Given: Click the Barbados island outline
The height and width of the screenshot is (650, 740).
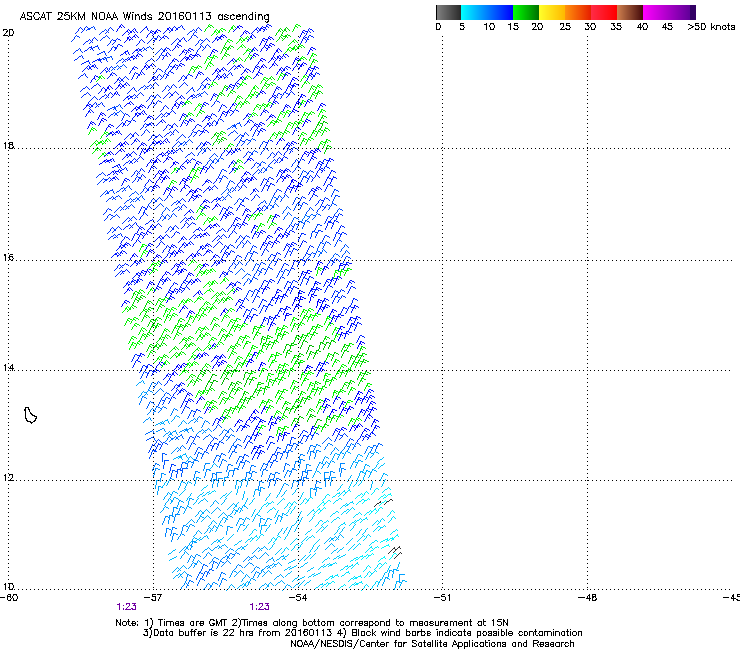Looking at the screenshot, I should [30, 415].
